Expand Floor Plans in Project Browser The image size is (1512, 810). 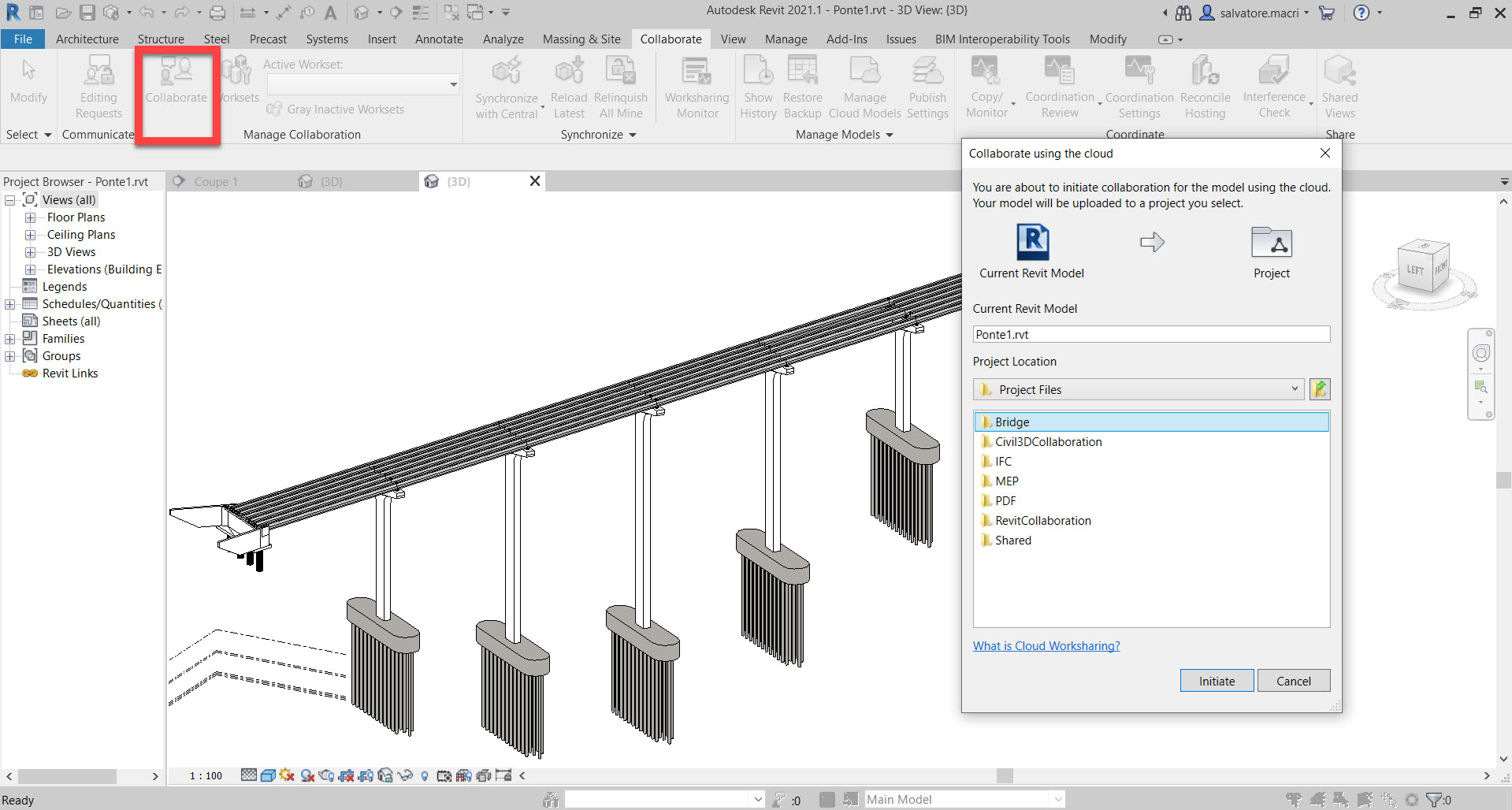coord(30,217)
